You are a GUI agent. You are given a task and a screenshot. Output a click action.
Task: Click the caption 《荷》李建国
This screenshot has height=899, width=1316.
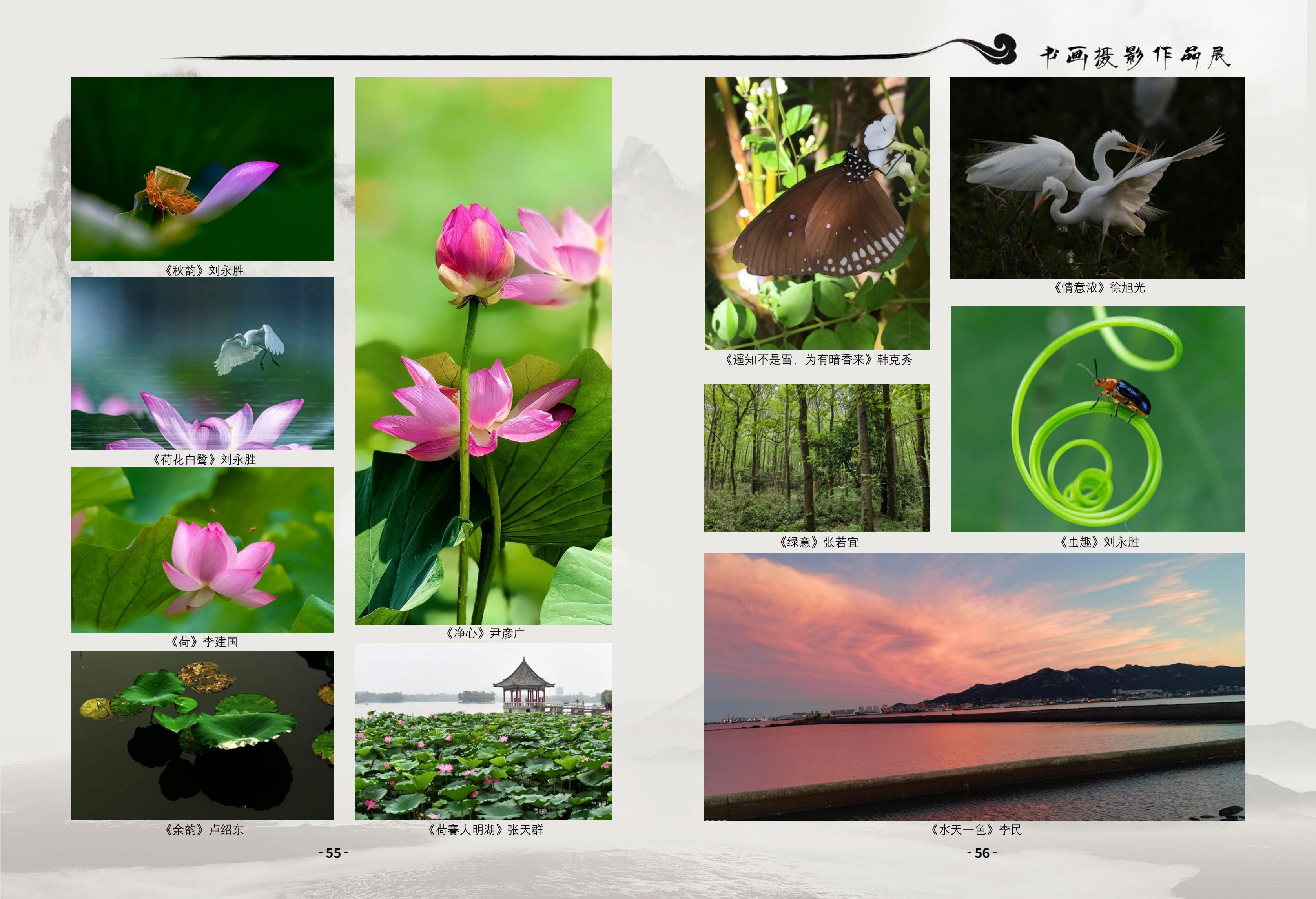point(204,641)
